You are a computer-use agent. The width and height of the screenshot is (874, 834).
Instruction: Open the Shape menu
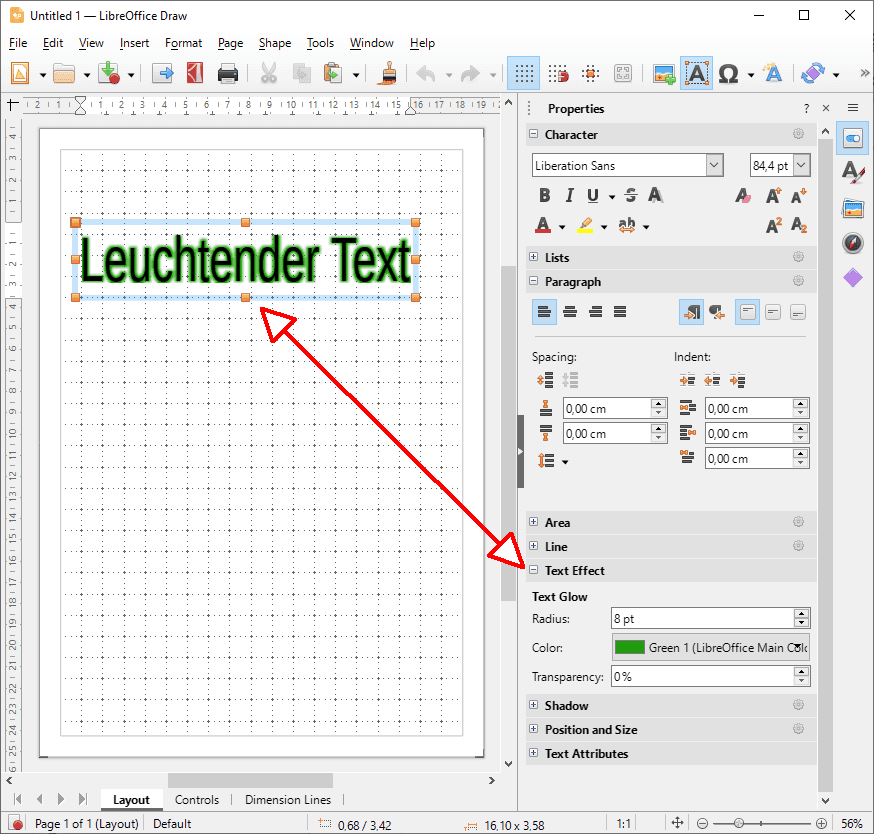point(274,43)
